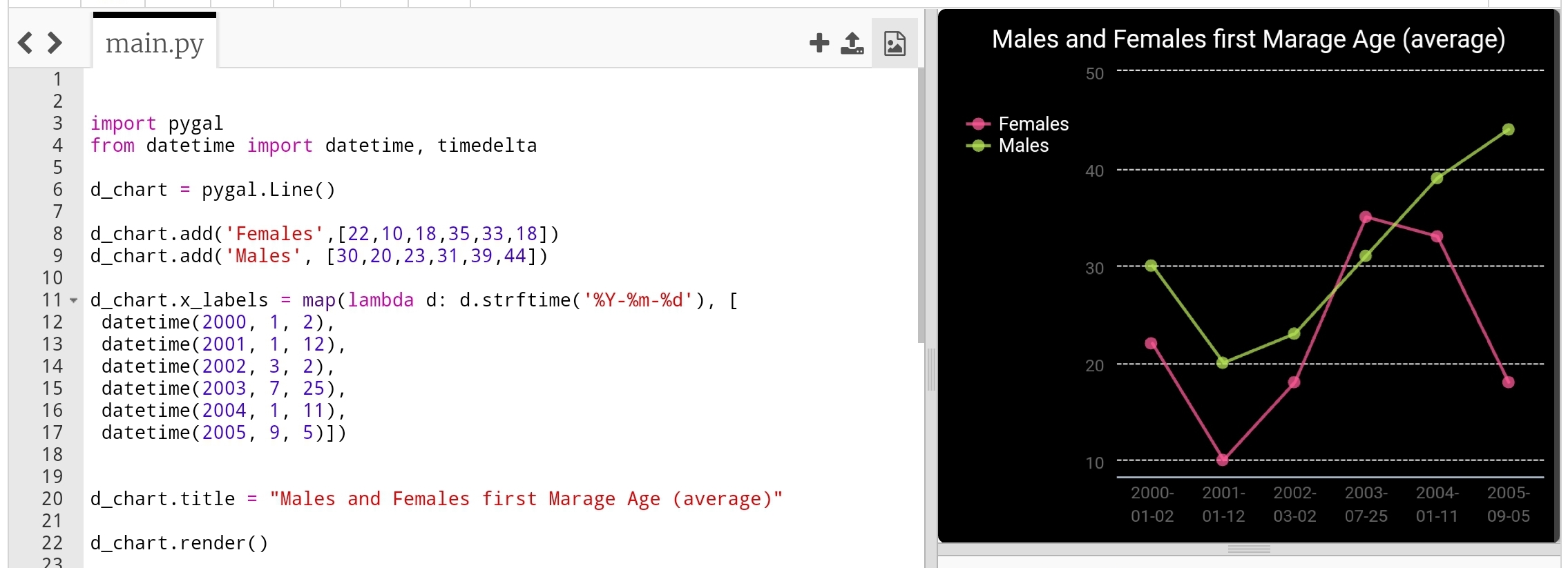Click the horizontal resize handle below the chart
Image resolution: width=1568 pixels, height=568 pixels.
click(x=1248, y=549)
